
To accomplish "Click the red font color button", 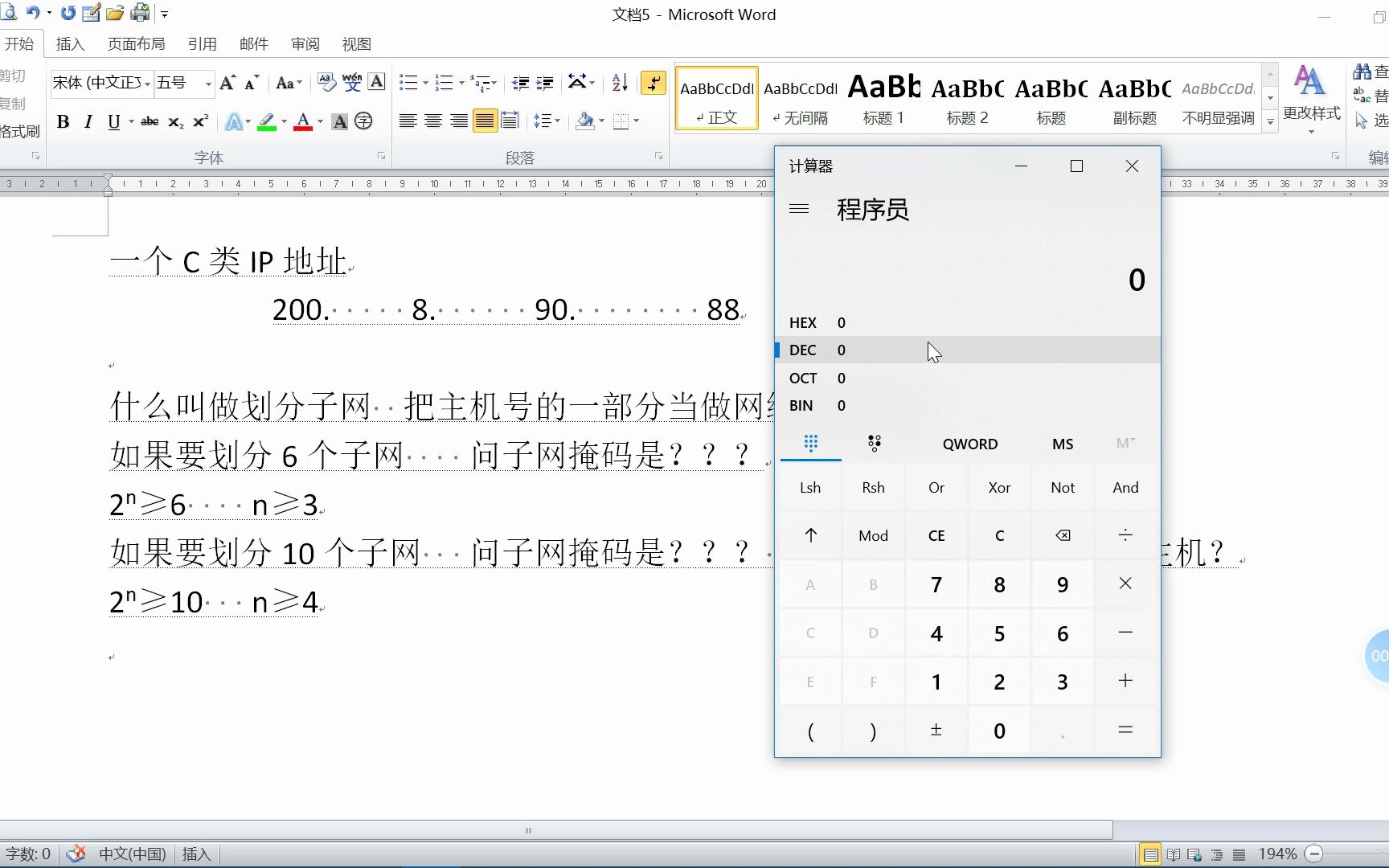I will pyautogui.click(x=303, y=121).
